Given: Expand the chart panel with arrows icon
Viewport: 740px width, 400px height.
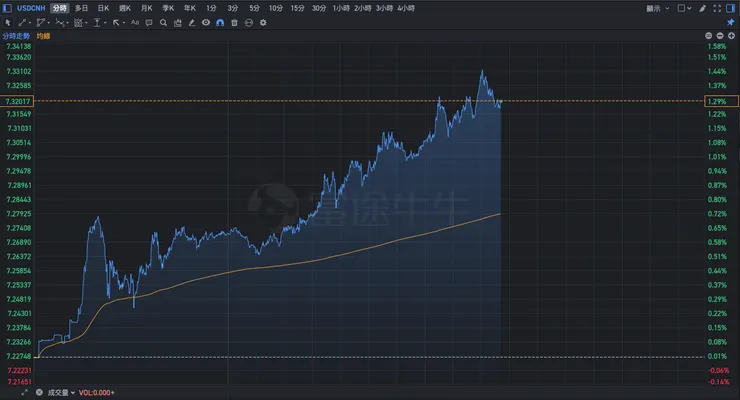Looking at the screenshot, I should point(24,392).
